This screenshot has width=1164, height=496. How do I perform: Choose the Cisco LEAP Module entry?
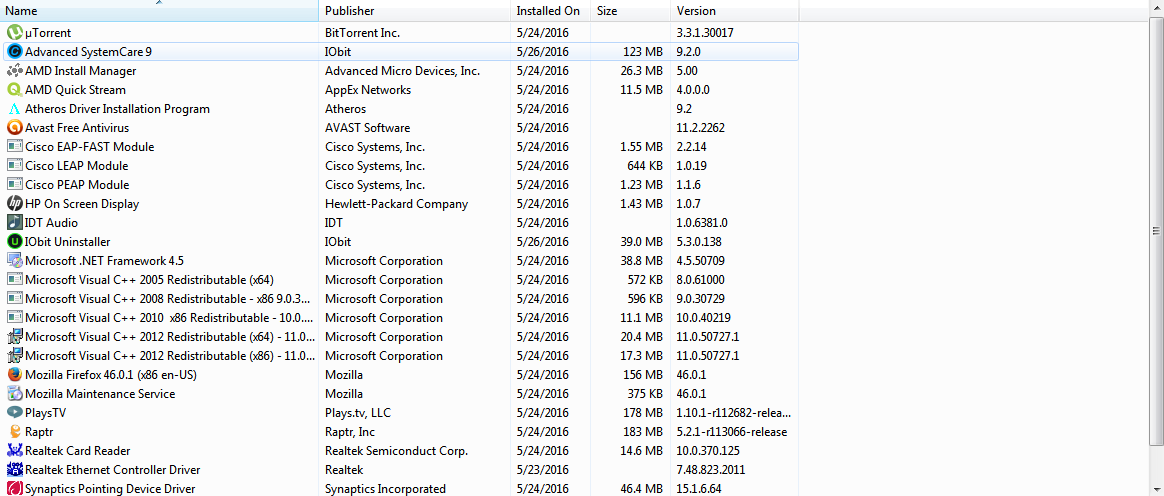[76, 166]
